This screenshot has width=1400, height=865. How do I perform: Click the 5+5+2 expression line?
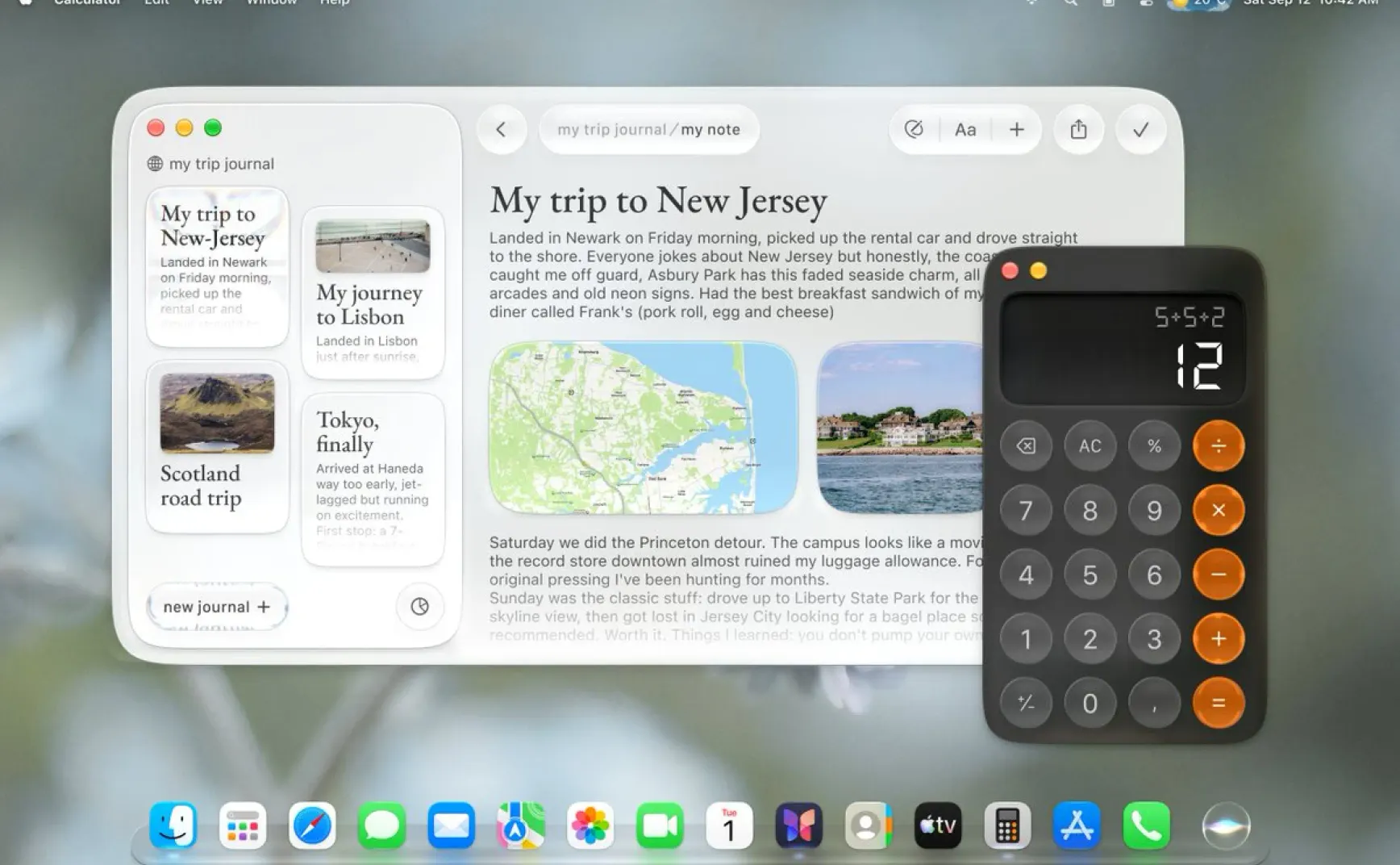1190,317
